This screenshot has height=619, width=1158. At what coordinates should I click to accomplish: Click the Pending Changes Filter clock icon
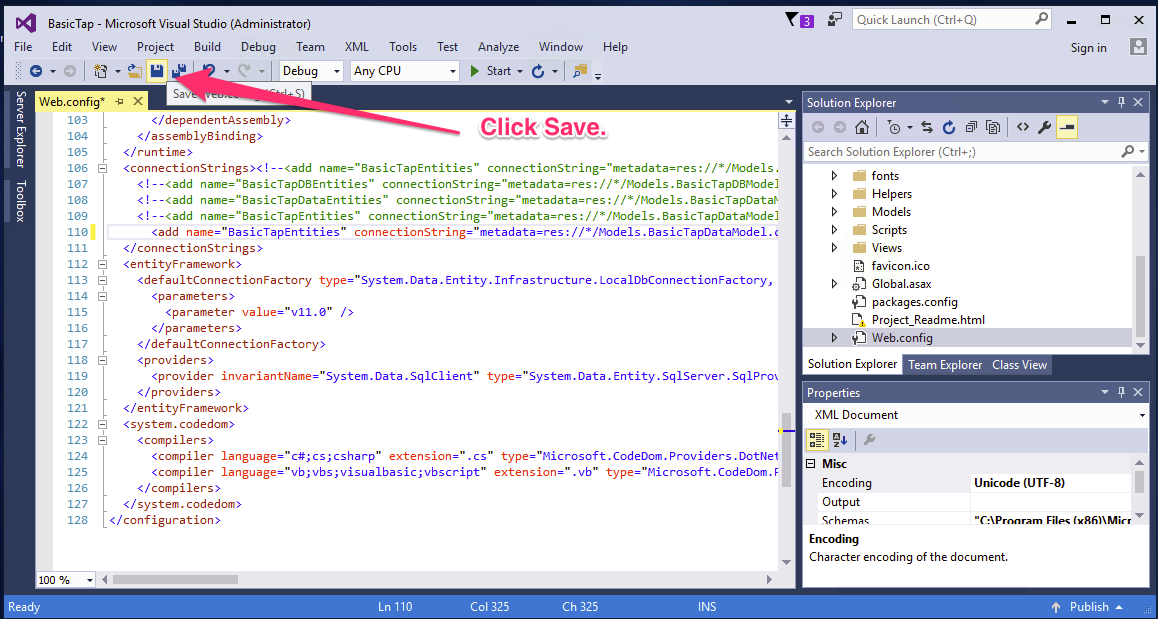tap(894, 127)
